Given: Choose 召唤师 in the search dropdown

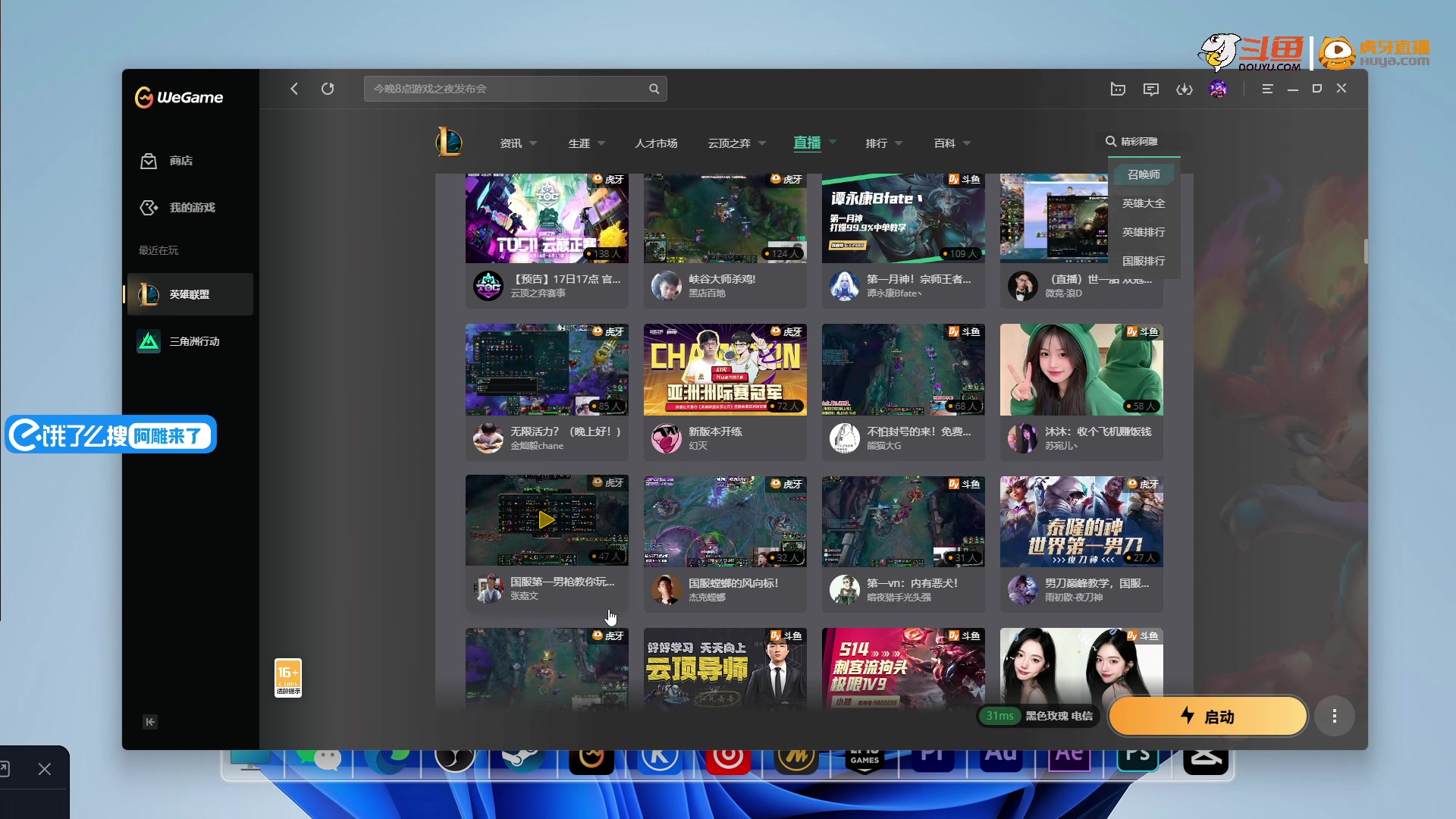Looking at the screenshot, I should [x=1144, y=174].
